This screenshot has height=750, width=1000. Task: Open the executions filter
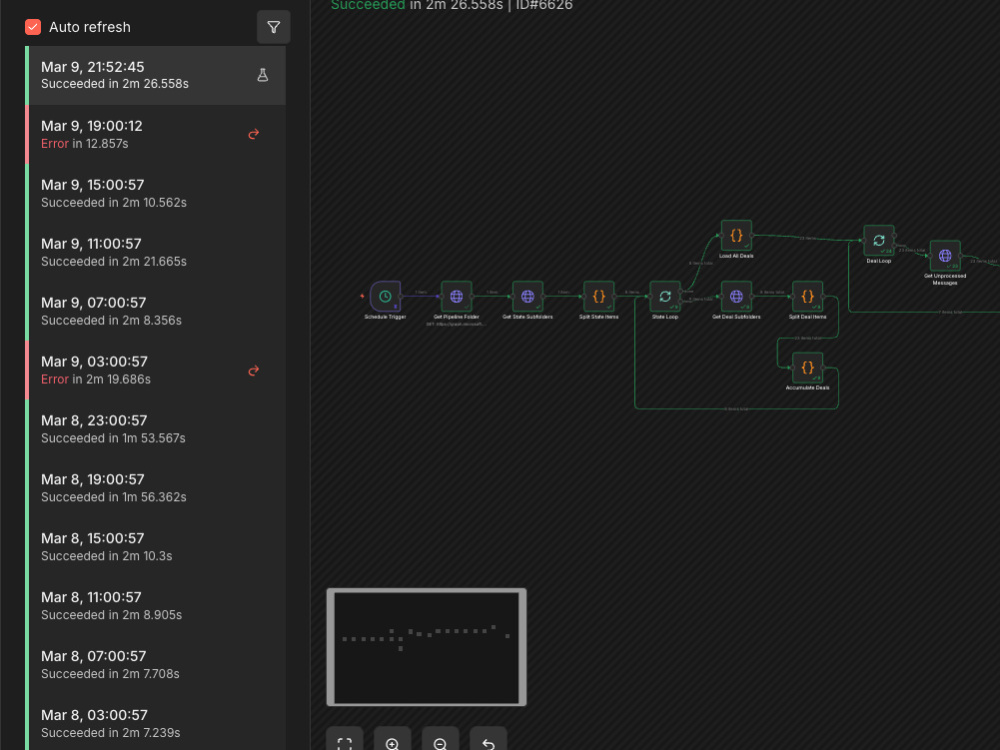point(274,27)
